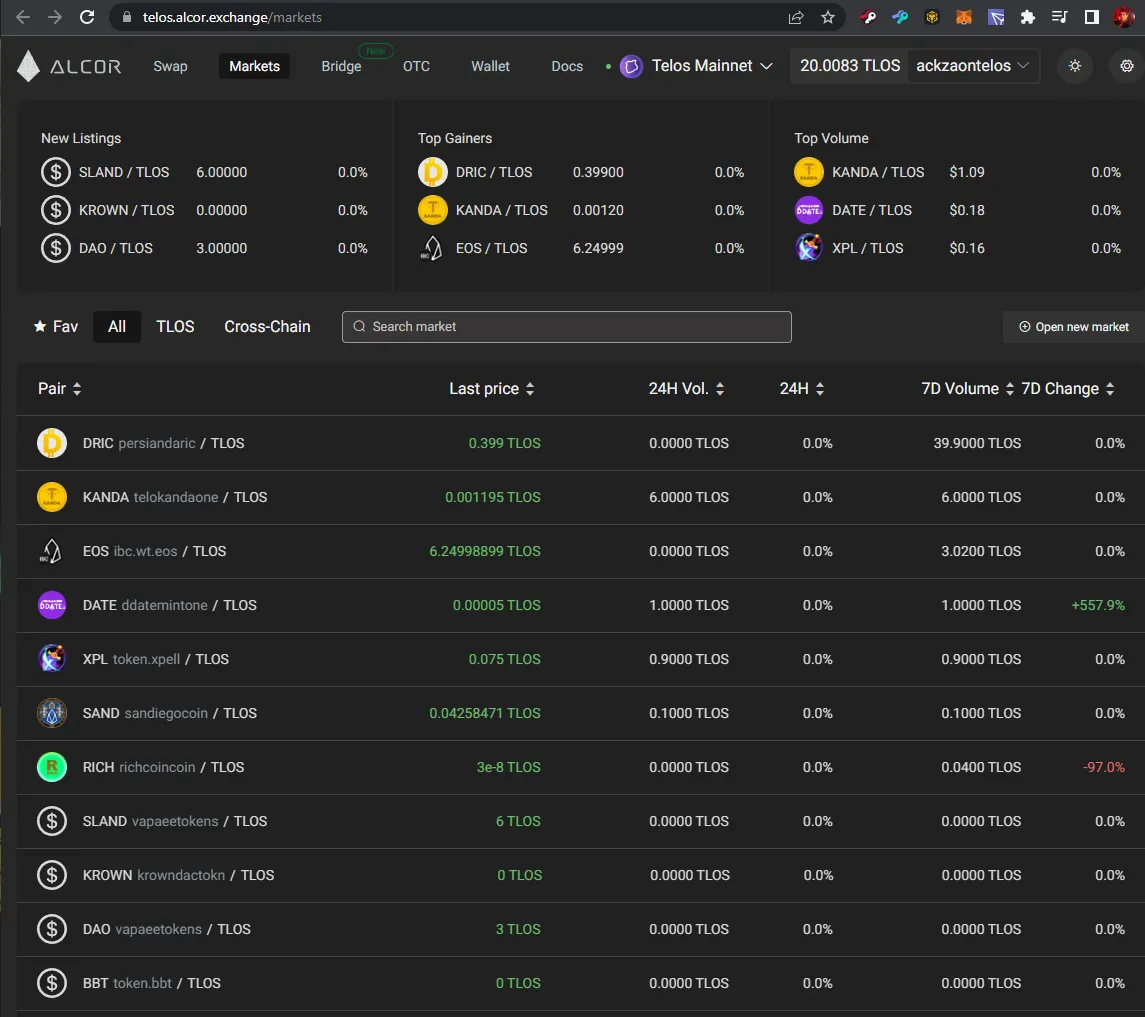1145x1017 pixels.
Task: Select the All markets filter
Action: [117, 326]
